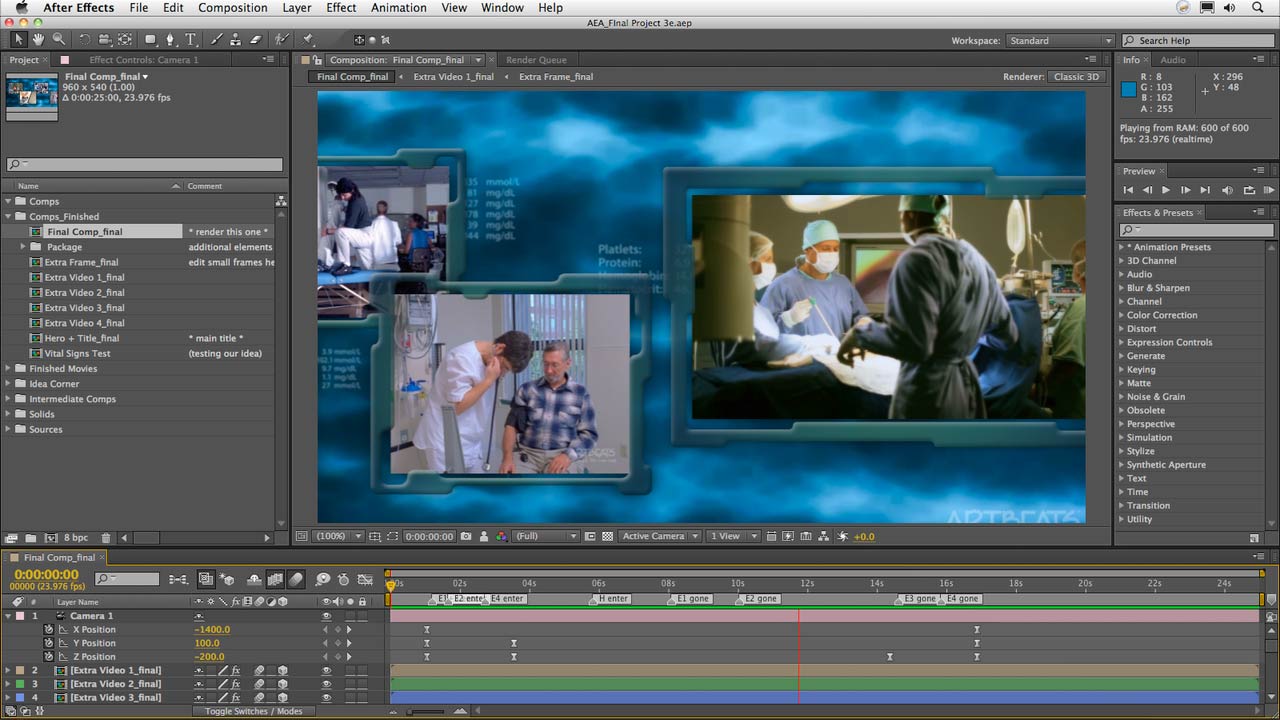This screenshot has height=720, width=1280.
Task: Switch to the Render Queue tab
Action: 536,60
